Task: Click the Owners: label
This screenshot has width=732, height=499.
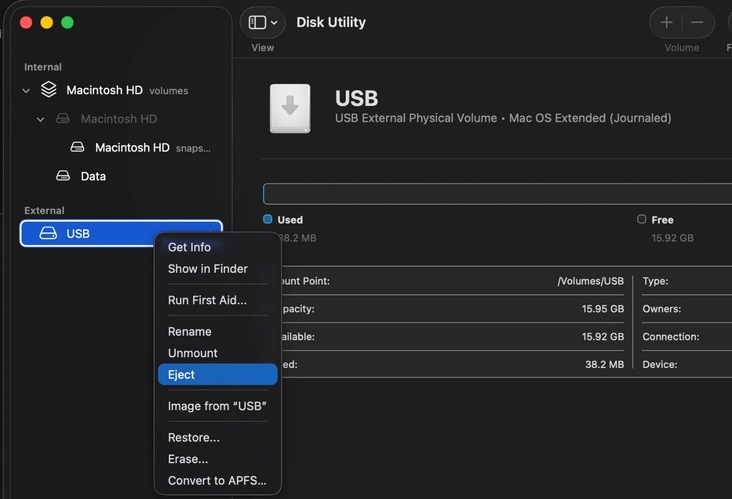Action: pyautogui.click(x=662, y=309)
